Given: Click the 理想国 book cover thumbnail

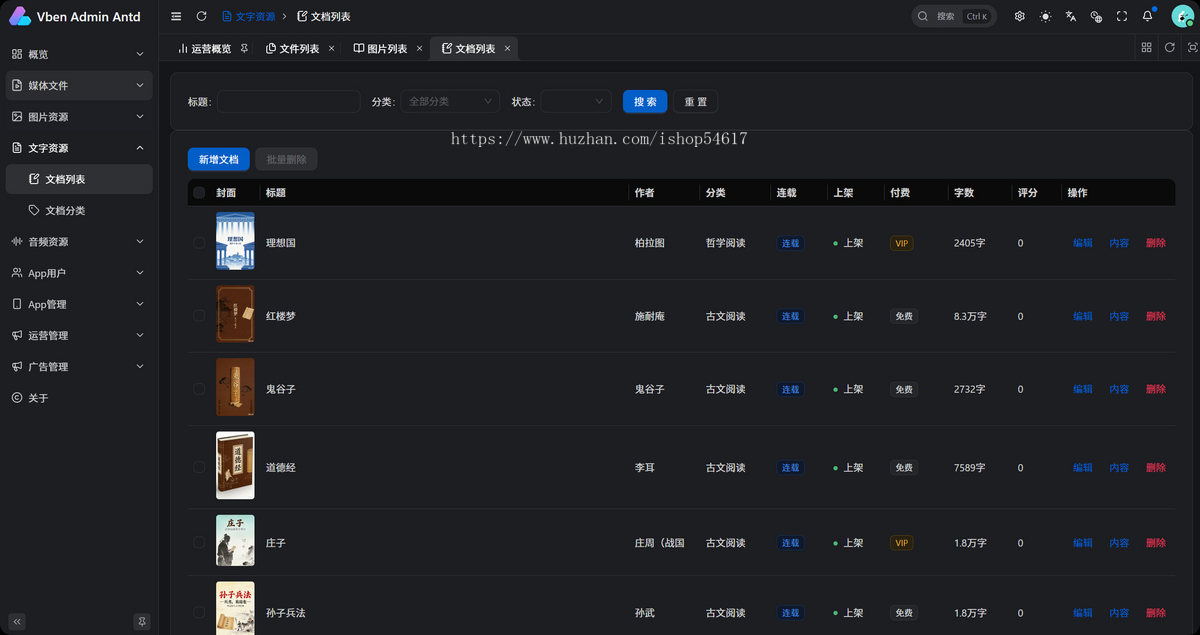Looking at the screenshot, I should (235, 241).
